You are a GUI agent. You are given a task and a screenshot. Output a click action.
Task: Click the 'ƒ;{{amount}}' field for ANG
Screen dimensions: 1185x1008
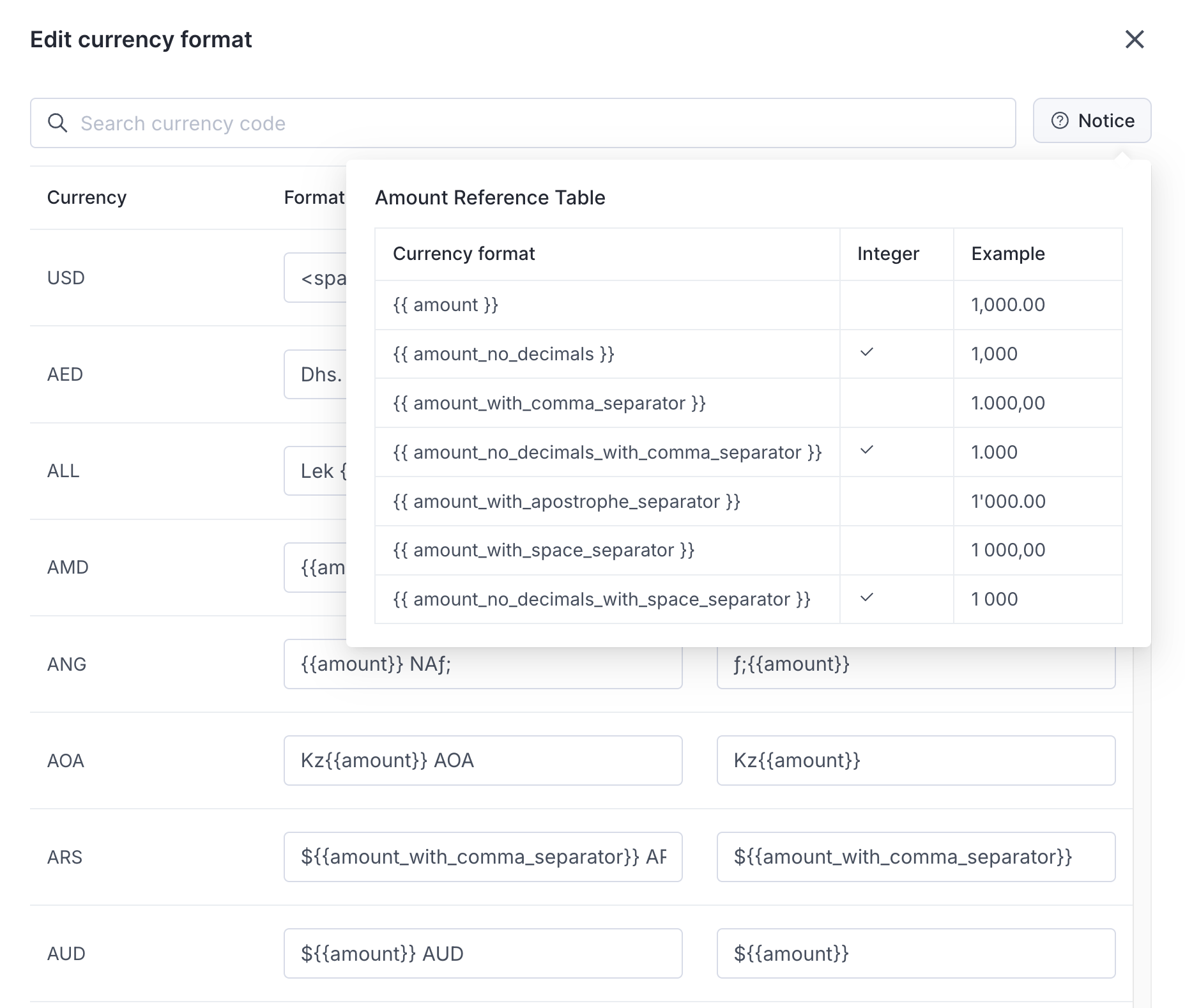[x=915, y=664]
